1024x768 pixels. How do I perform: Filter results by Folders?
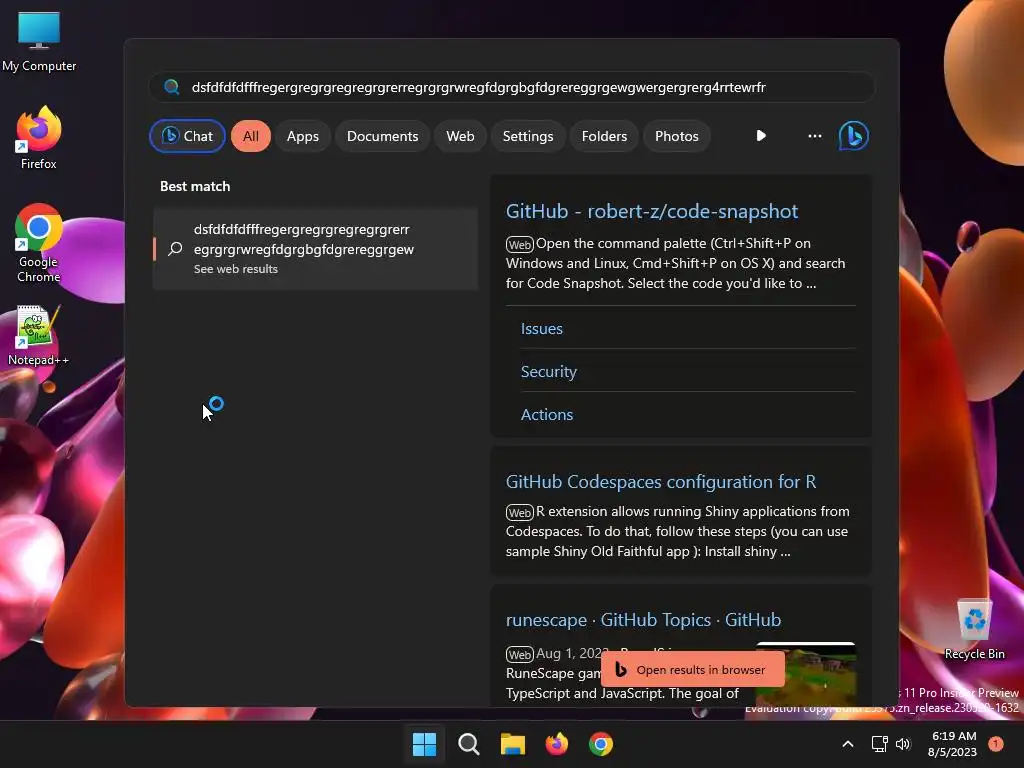tap(604, 136)
